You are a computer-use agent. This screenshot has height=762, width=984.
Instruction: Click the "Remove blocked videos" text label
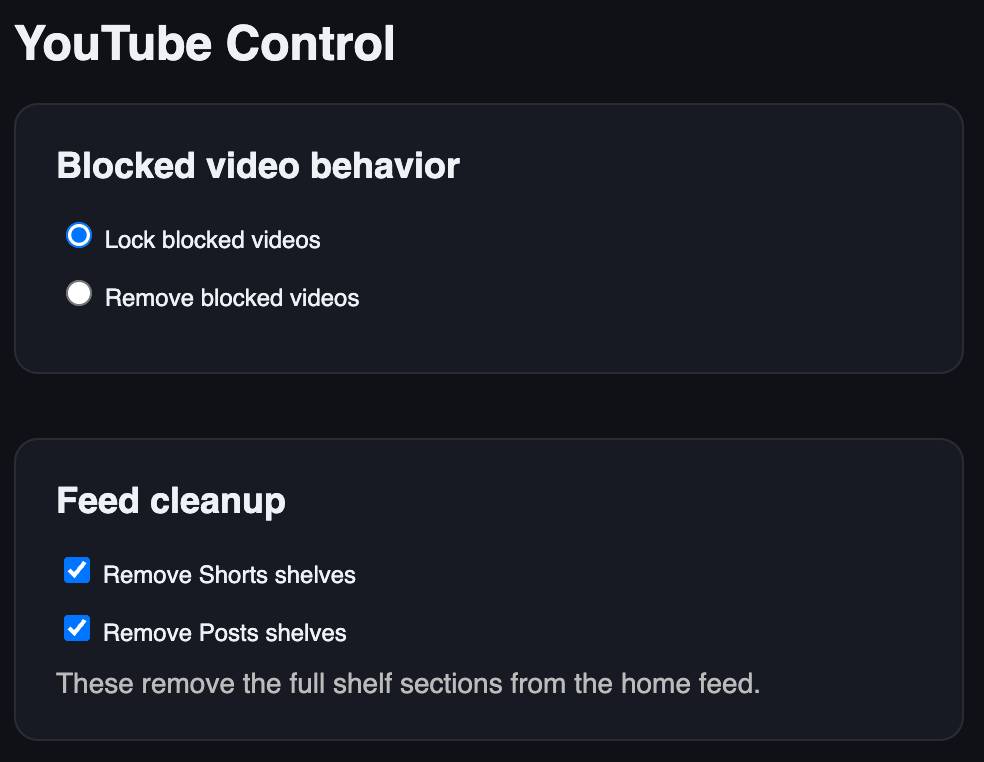pyautogui.click(x=231, y=297)
